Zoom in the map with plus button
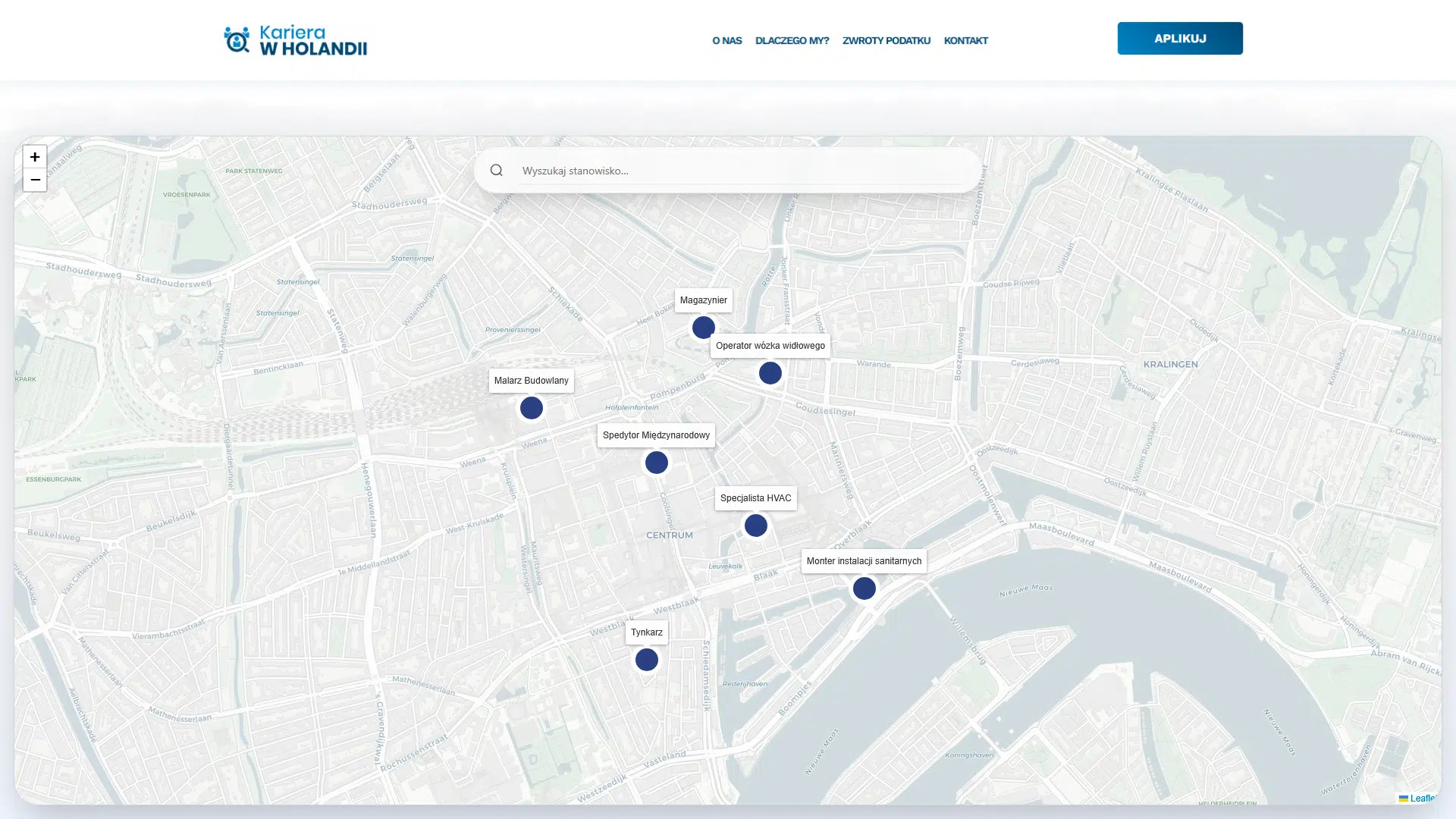Viewport: 1456px width, 819px height. 35,157
